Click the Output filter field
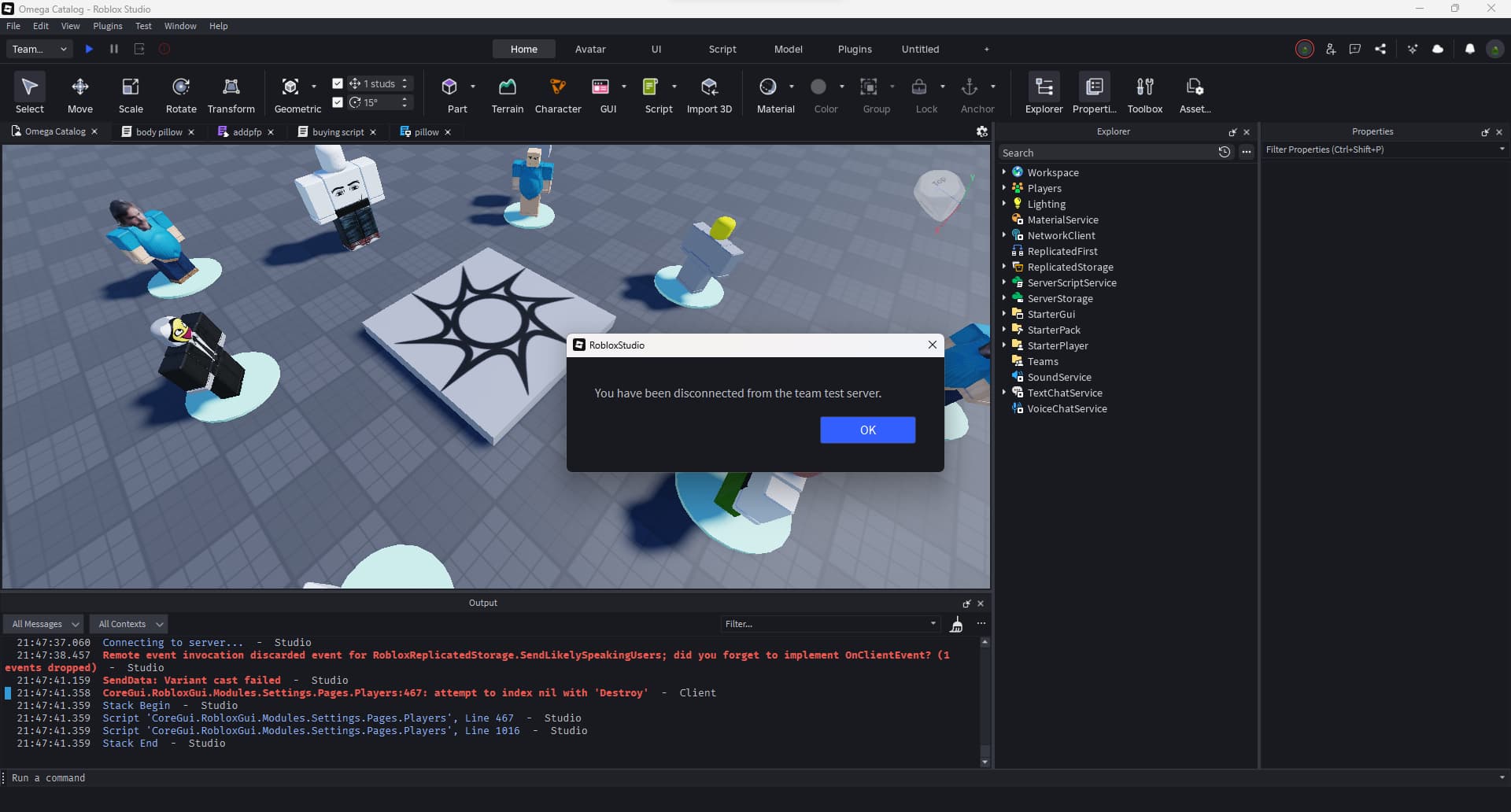The height and width of the screenshot is (812, 1511). coord(830,624)
